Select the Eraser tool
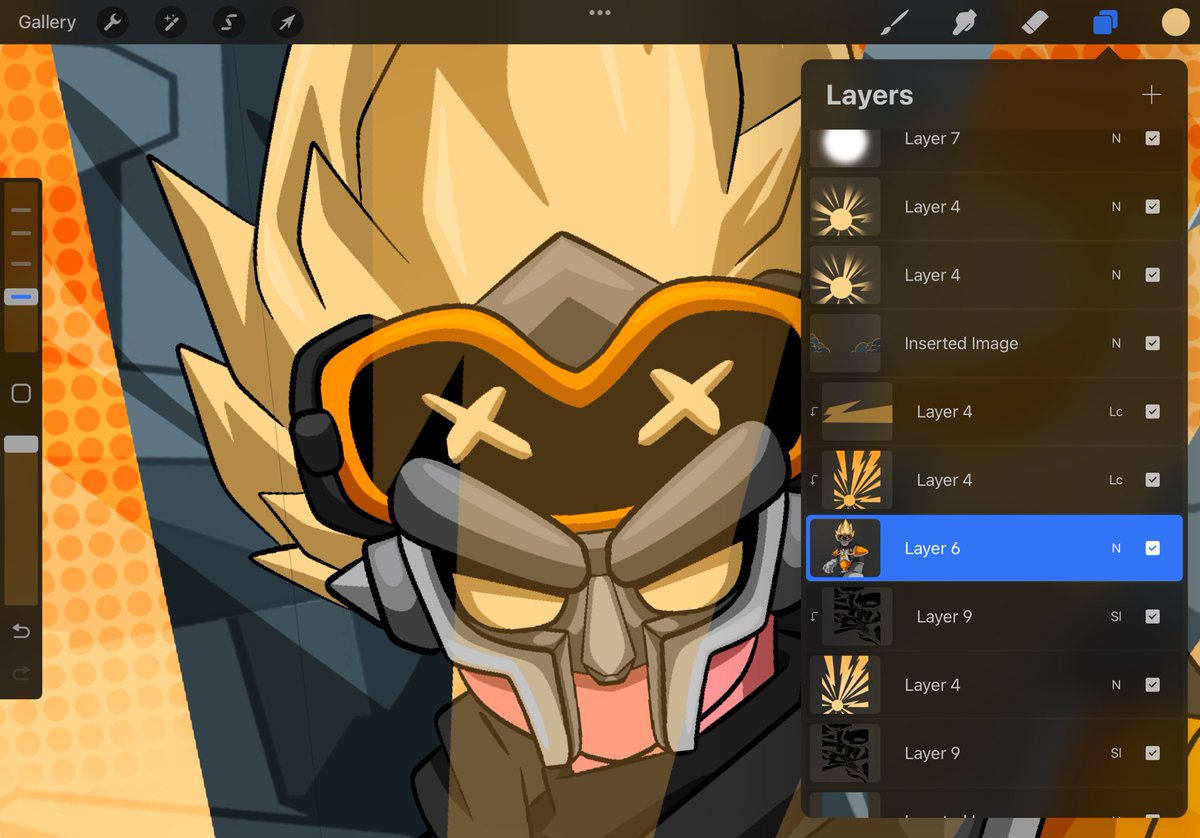The image size is (1200, 838). pos(1034,22)
